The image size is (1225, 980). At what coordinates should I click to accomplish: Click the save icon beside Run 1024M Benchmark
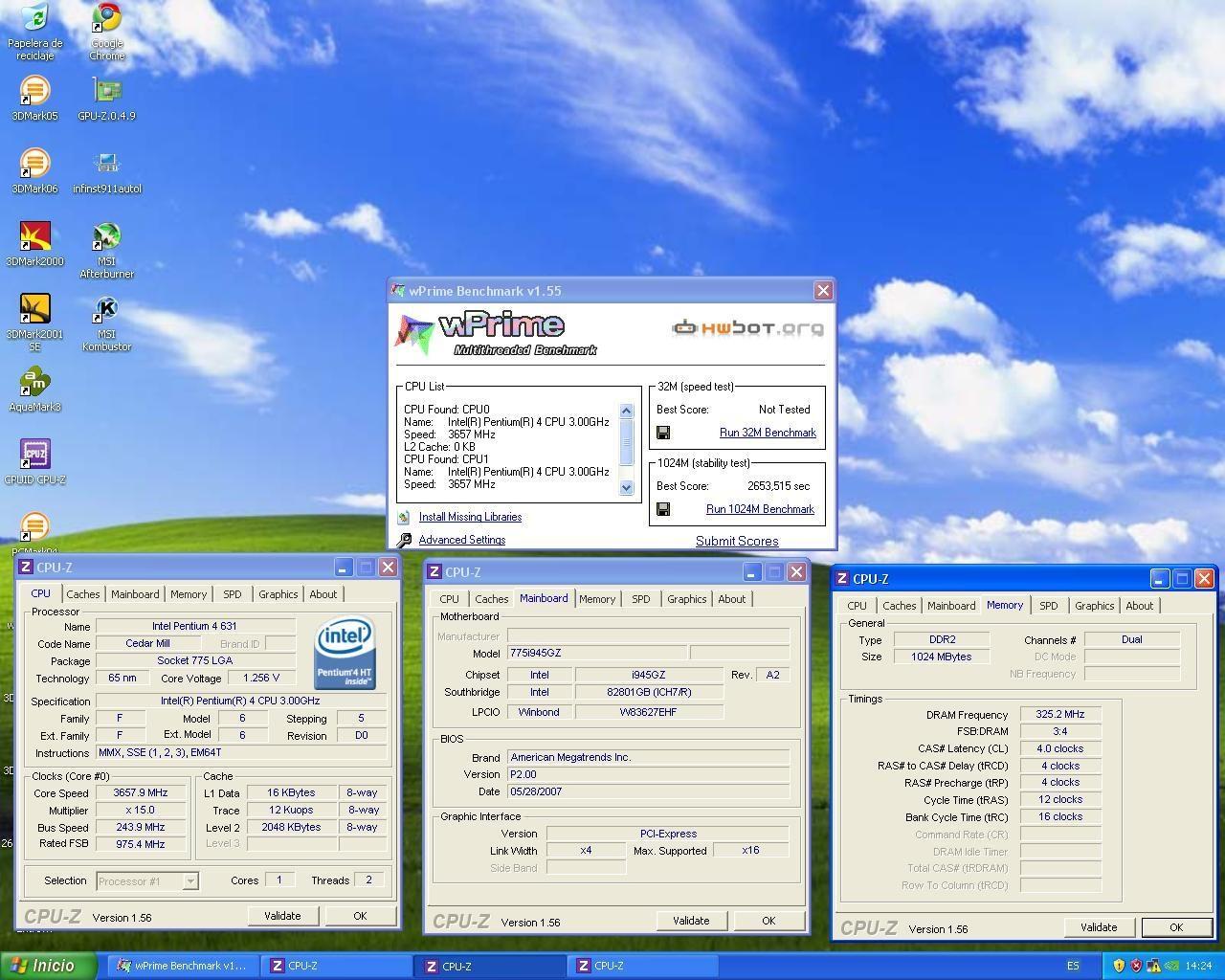pos(663,509)
